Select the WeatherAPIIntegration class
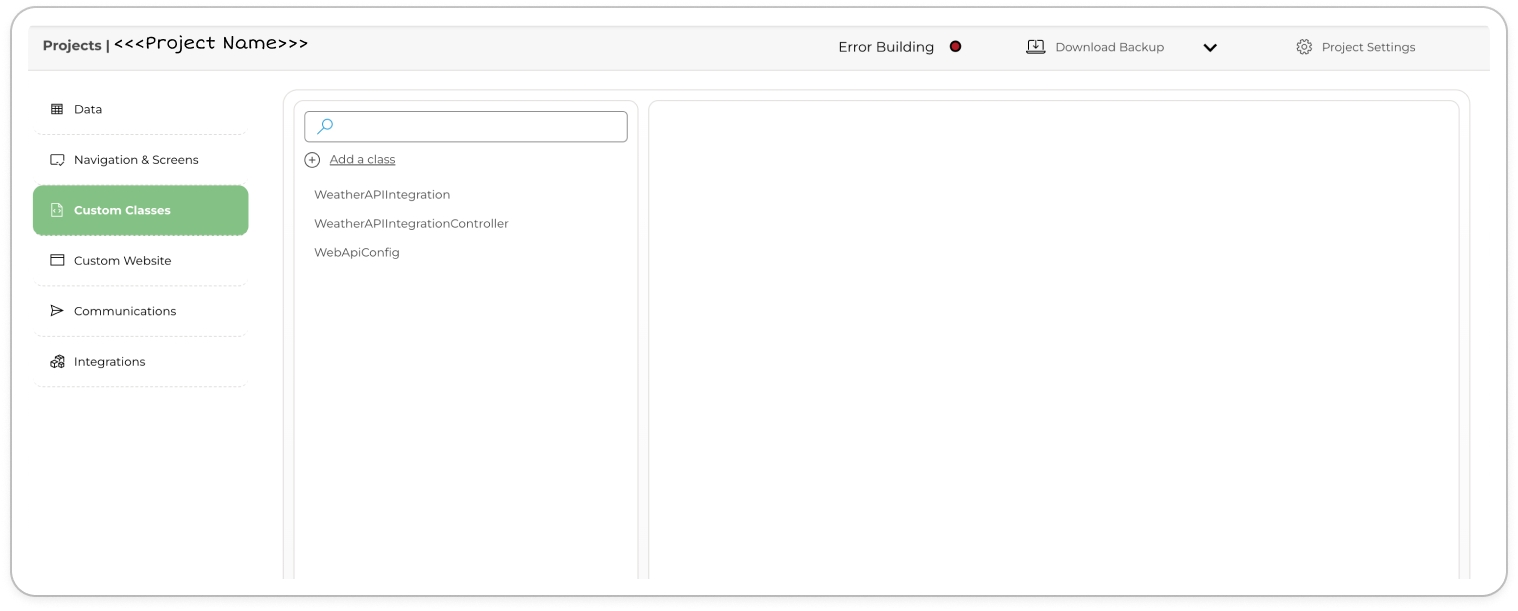The width and height of the screenshot is (1518, 611). coord(382,195)
